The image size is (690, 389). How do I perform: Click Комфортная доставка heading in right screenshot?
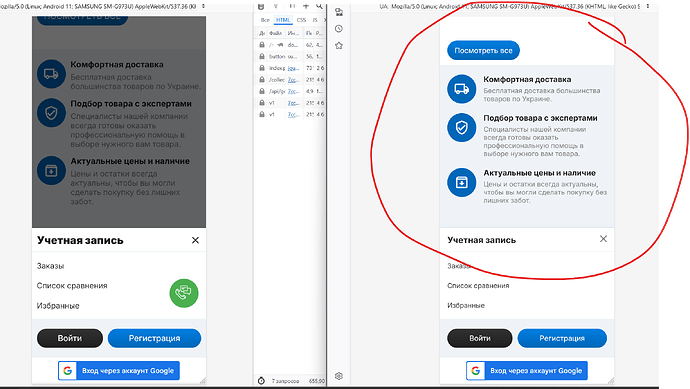point(527,79)
